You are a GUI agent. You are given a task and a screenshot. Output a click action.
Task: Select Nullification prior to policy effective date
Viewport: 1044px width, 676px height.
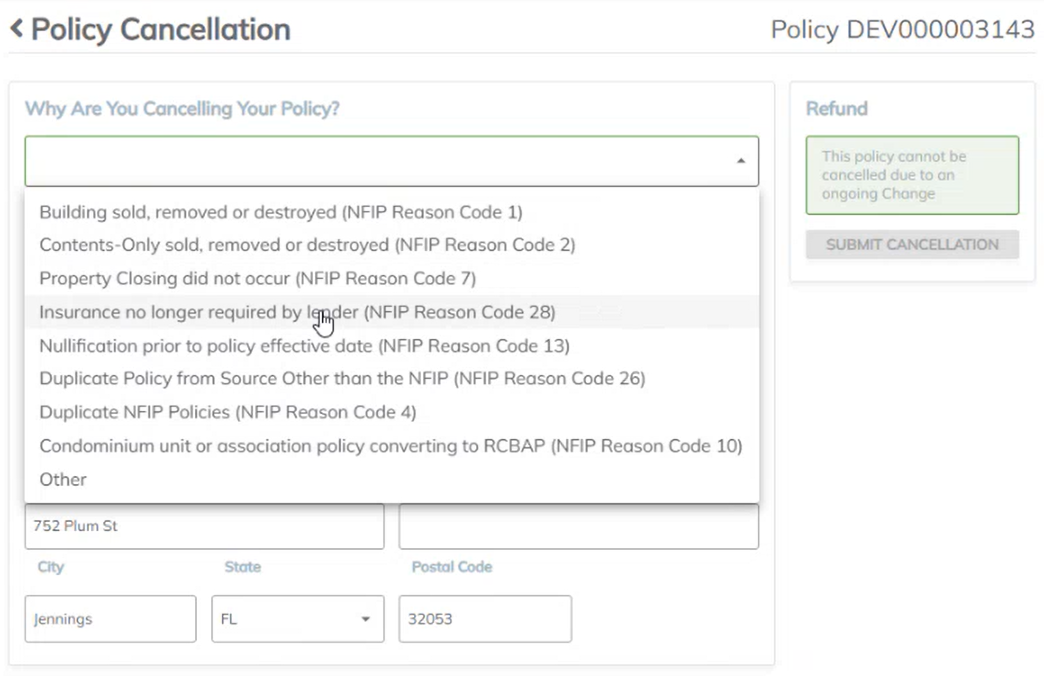pos(304,346)
